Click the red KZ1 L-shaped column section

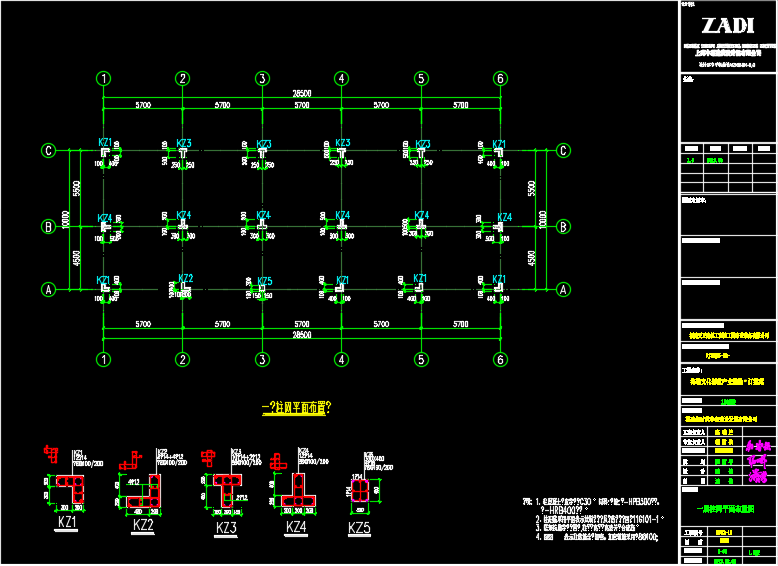pyautogui.click(x=70, y=489)
